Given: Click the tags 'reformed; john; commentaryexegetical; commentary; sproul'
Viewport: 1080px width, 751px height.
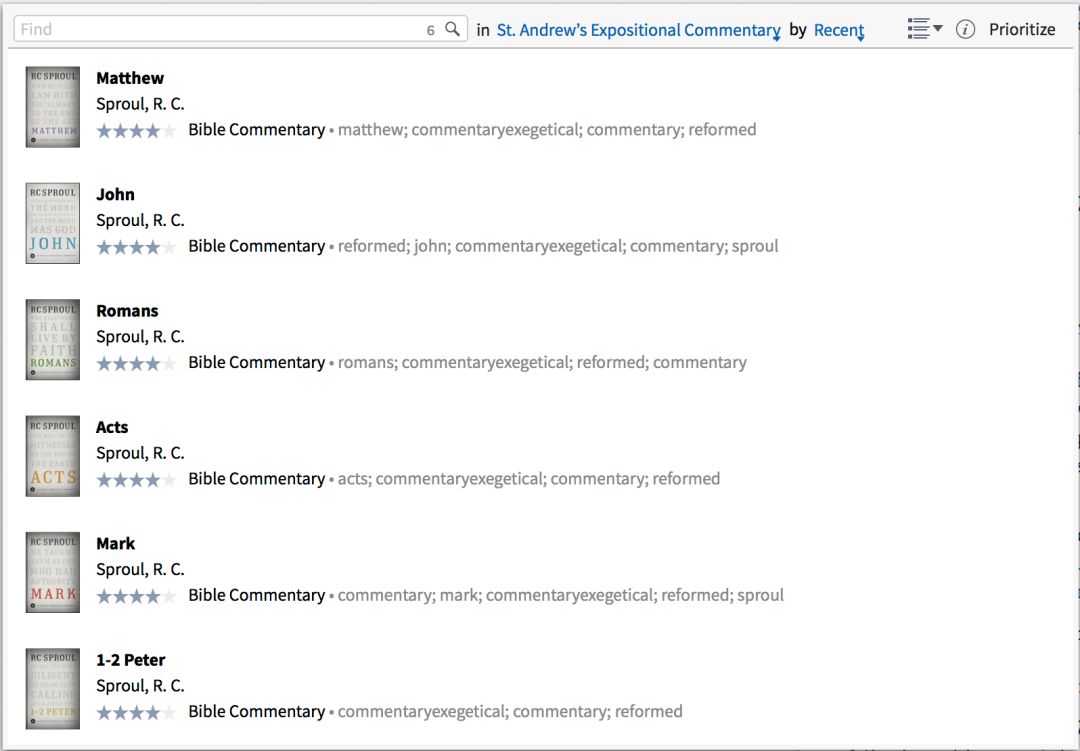Looking at the screenshot, I should tap(558, 246).
